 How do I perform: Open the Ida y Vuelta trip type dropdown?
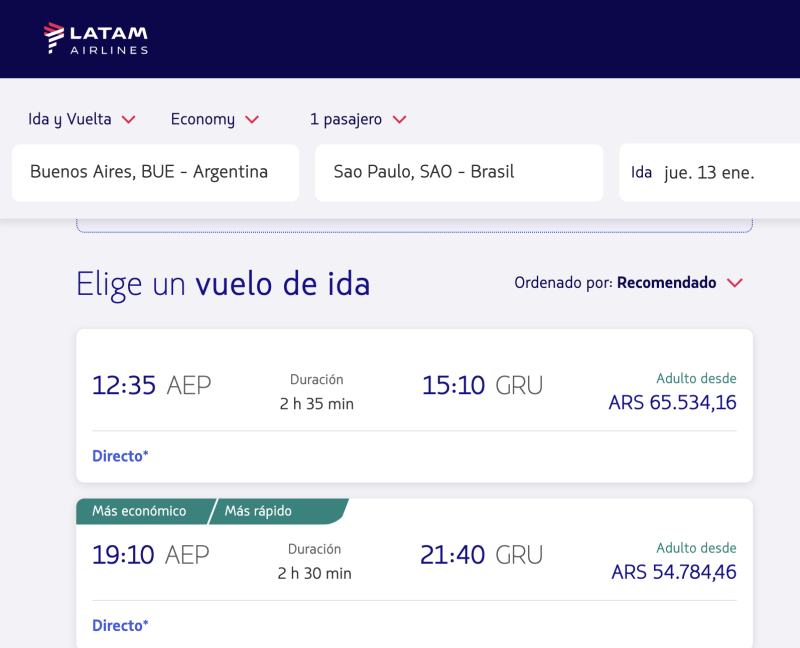point(70,119)
